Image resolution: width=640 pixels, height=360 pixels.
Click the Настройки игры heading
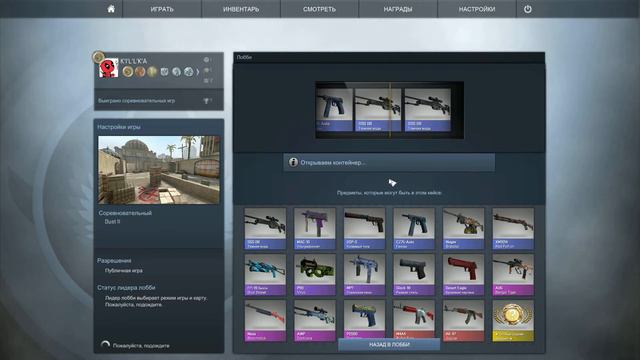click(x=119, y=127)
